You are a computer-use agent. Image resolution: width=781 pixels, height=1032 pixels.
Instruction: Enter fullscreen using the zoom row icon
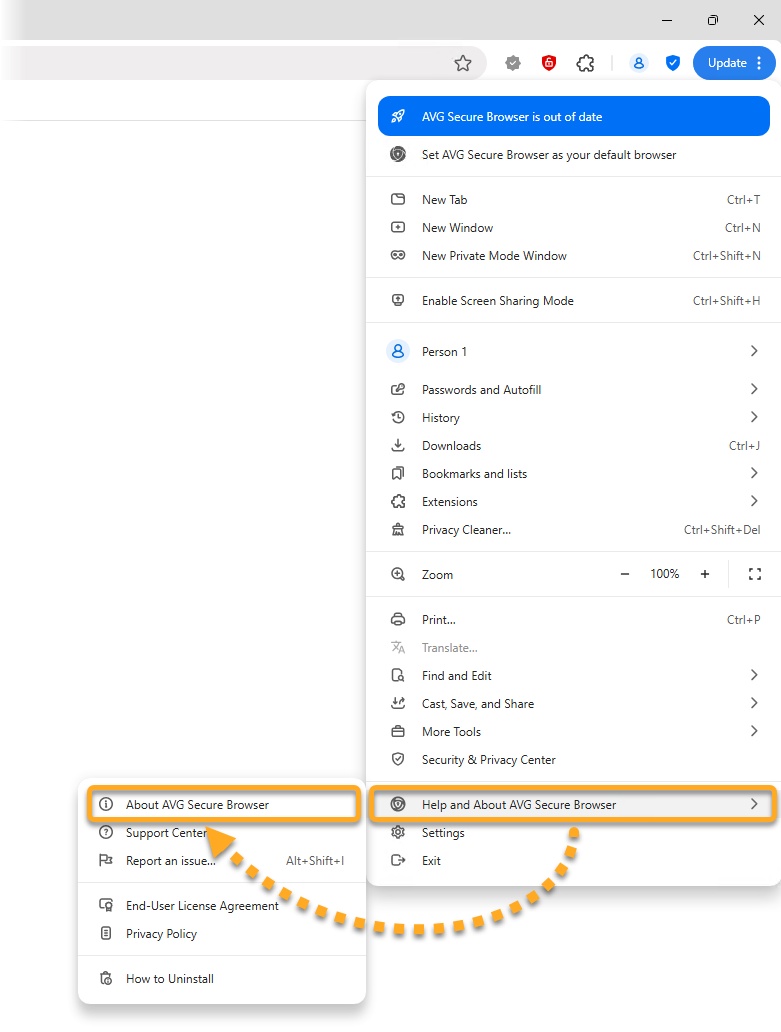[755, 574]
